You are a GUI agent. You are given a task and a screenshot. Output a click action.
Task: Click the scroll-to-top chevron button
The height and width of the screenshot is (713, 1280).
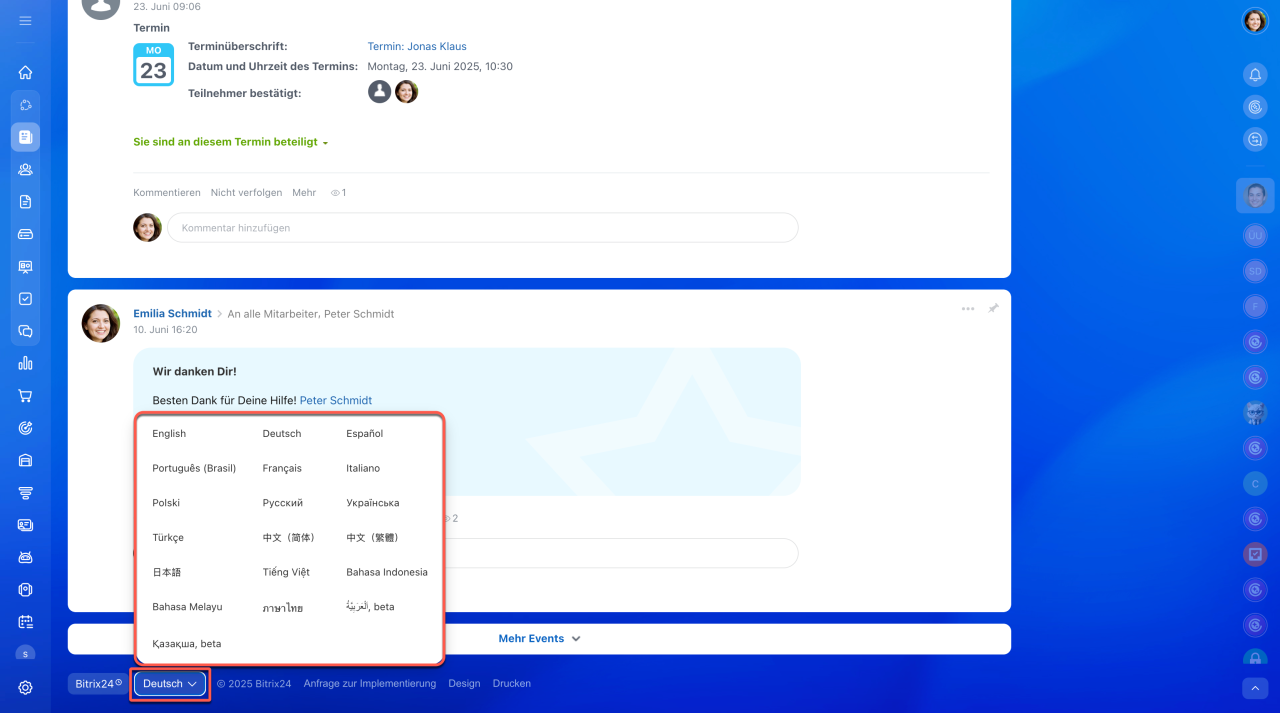(x=1255, y=688)
